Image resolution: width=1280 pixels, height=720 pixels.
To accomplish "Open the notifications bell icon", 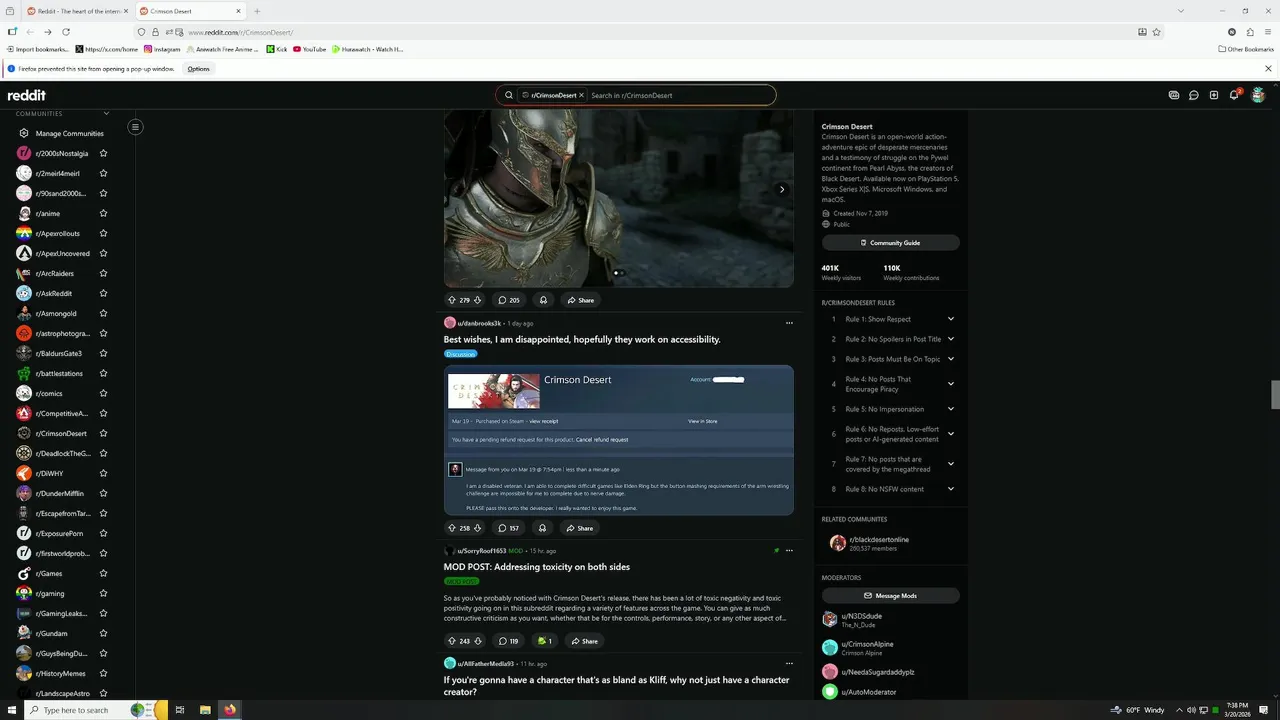I will click(1234, 95).
